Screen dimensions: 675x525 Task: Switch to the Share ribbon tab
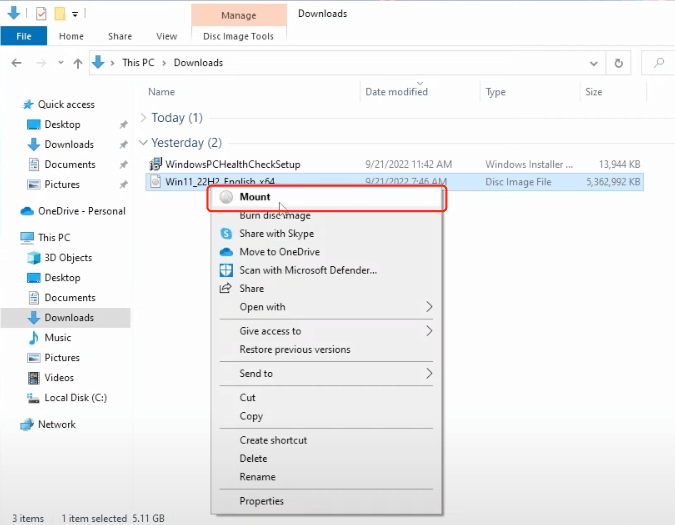click(x=120, y=36)
